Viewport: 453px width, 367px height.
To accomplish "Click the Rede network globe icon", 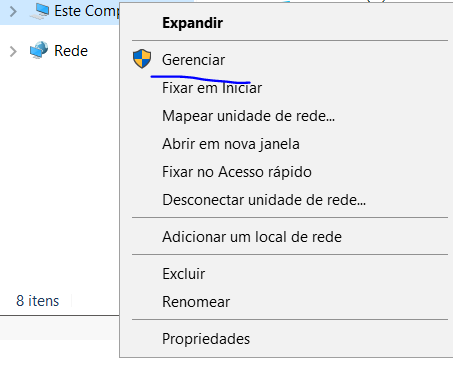I will 39,50.
